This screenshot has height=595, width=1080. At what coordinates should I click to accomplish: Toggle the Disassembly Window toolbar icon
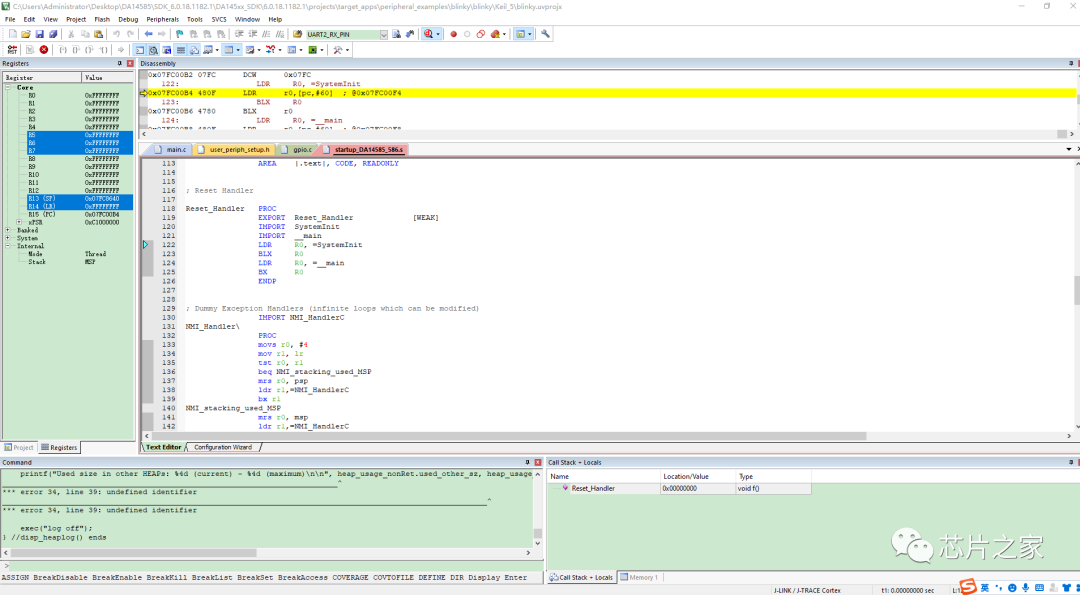[x=153, y=50]
